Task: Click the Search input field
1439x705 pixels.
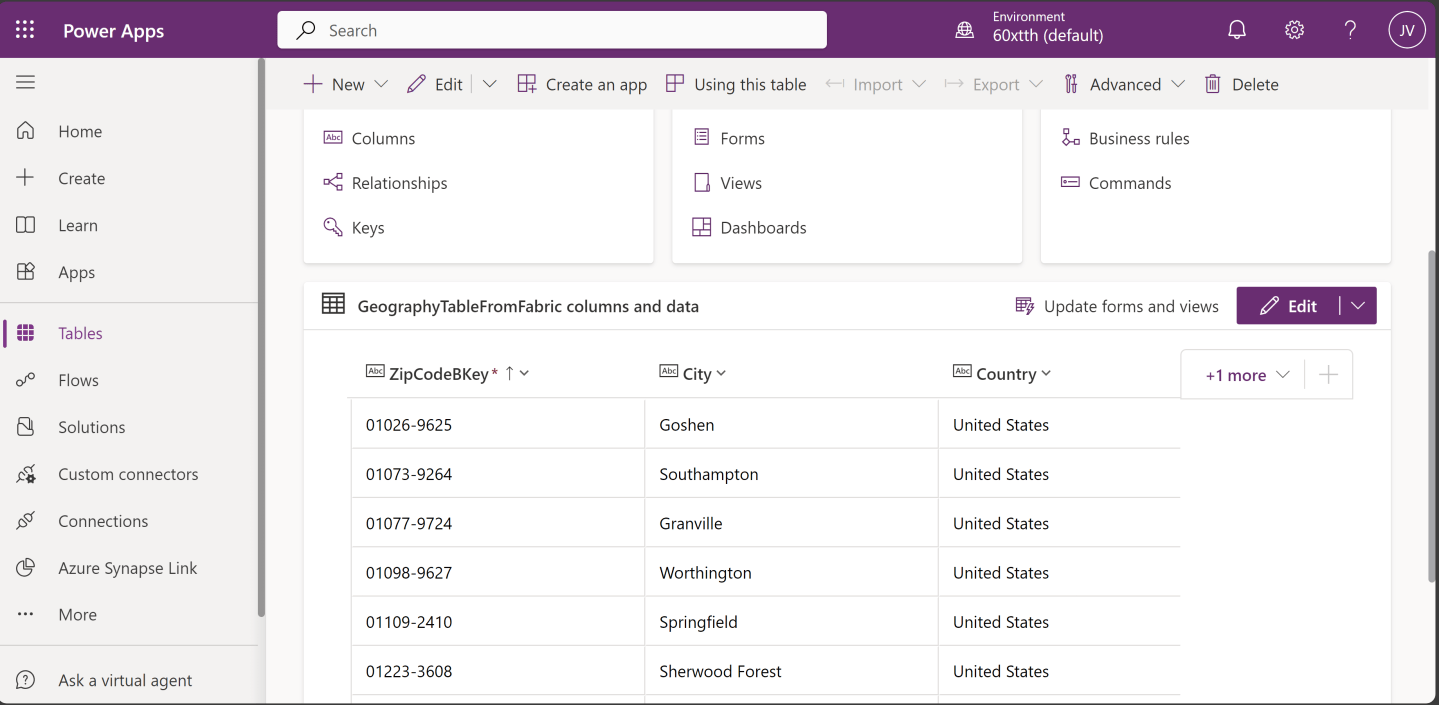Action: pyautogui.click(x=552, y=30)
